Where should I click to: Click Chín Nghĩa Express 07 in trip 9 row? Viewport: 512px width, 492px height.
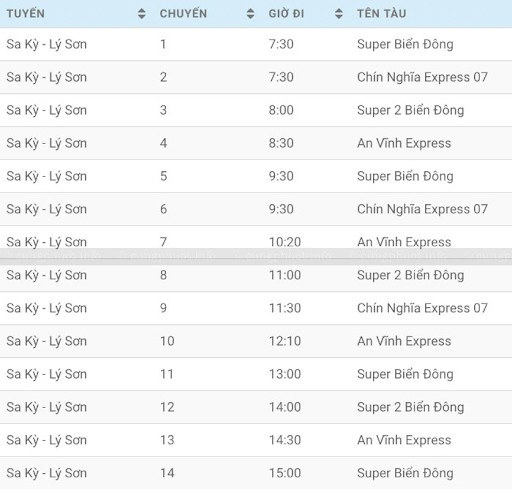pyautogui.click(x=422, y=308)
